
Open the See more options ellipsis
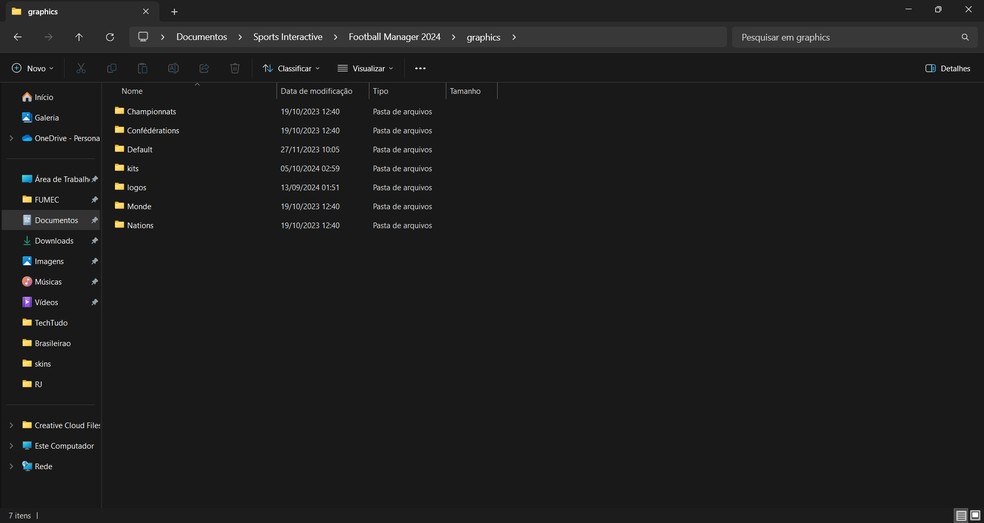420,68
